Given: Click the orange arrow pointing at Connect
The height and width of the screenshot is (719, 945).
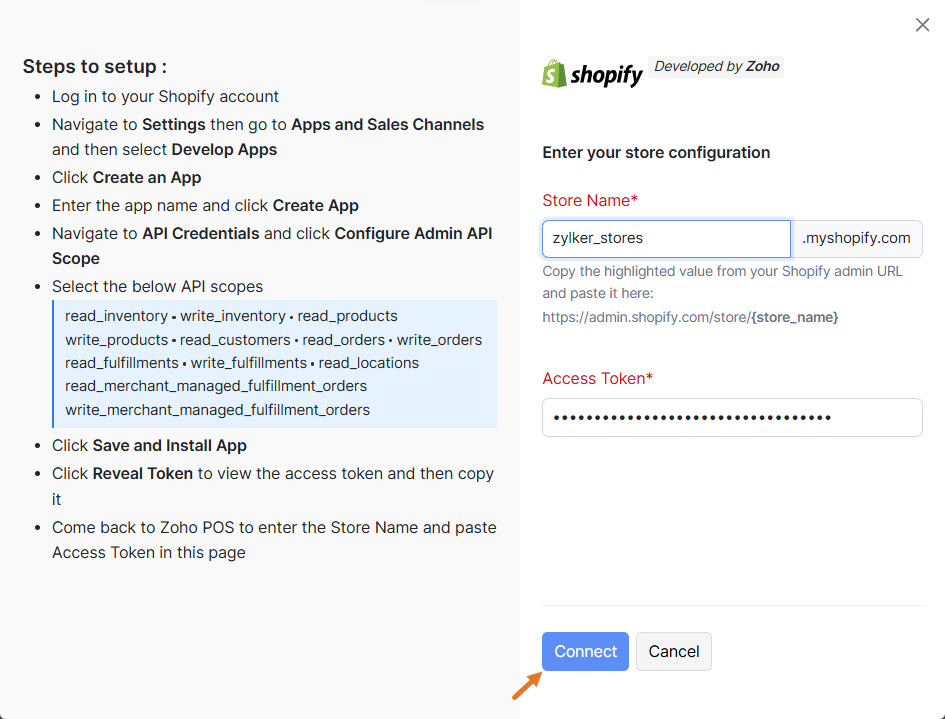Looking at the screenshot, I should click(526, 685).
